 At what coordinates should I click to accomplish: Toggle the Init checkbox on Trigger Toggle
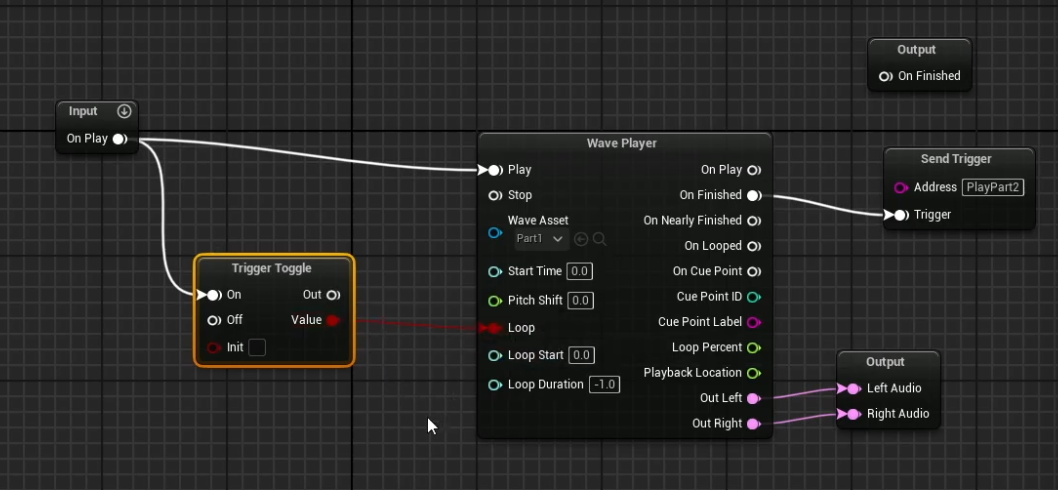point(257,348)
